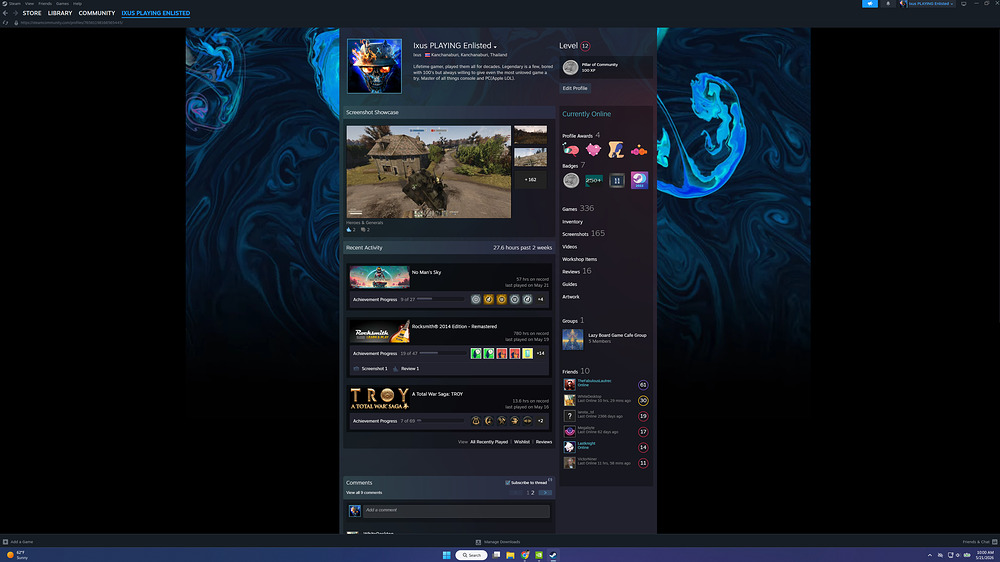1000x562 pixels.
Task: Open the Windows Start button
Action: (446, 555)
